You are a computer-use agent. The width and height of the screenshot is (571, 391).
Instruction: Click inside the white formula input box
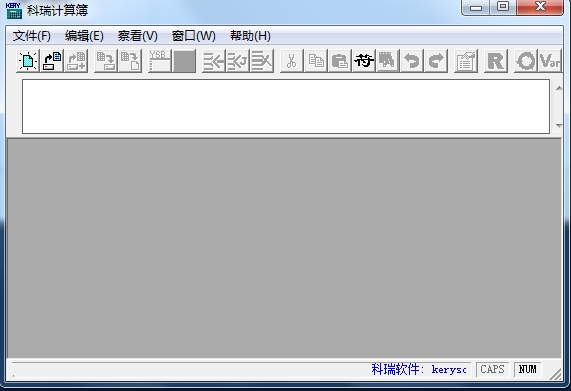[x=286, y=106]
